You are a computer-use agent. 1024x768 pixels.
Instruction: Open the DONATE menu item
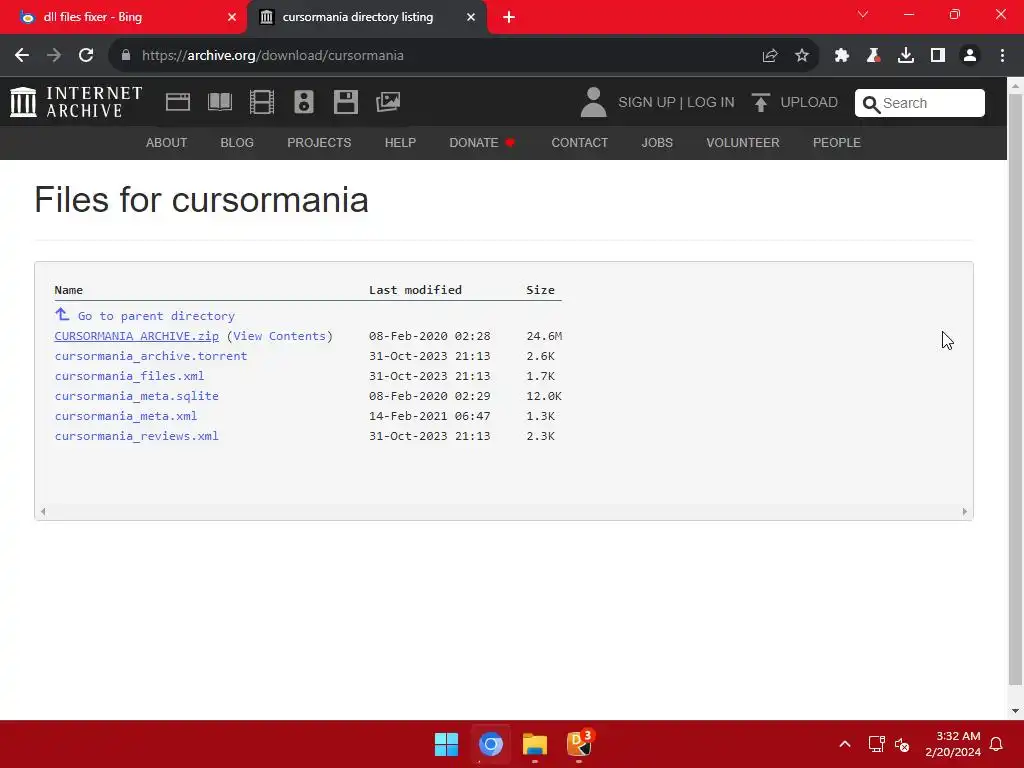click(482, 142)
